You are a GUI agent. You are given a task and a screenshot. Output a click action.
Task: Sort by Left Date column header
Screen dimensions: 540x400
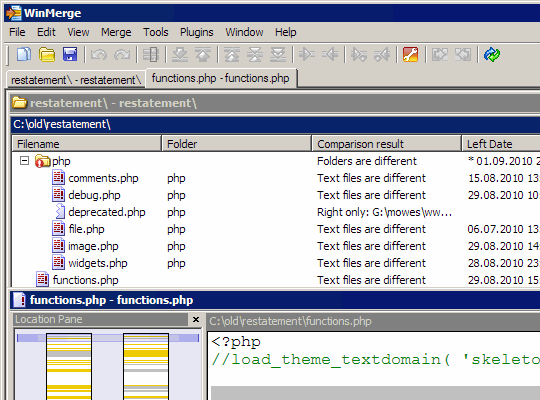pyautogui.click(x=501, y=144)
